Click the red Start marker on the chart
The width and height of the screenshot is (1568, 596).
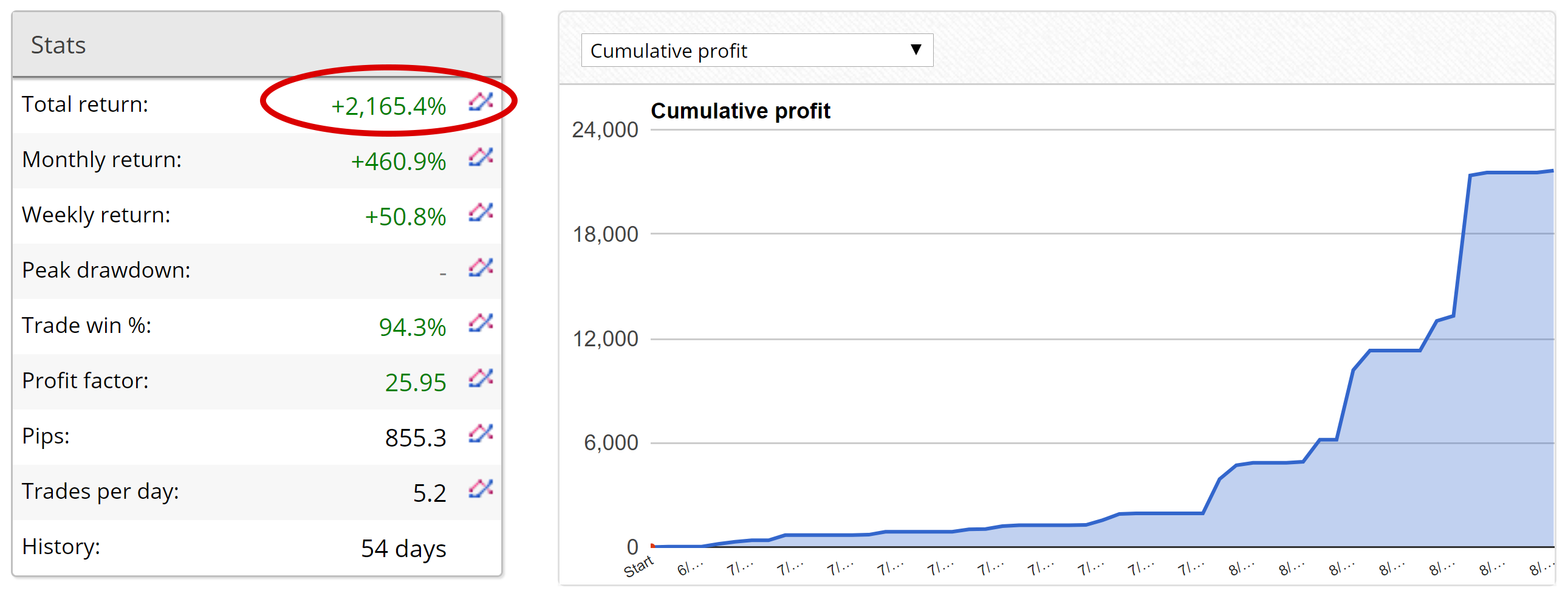click(652, 546)
